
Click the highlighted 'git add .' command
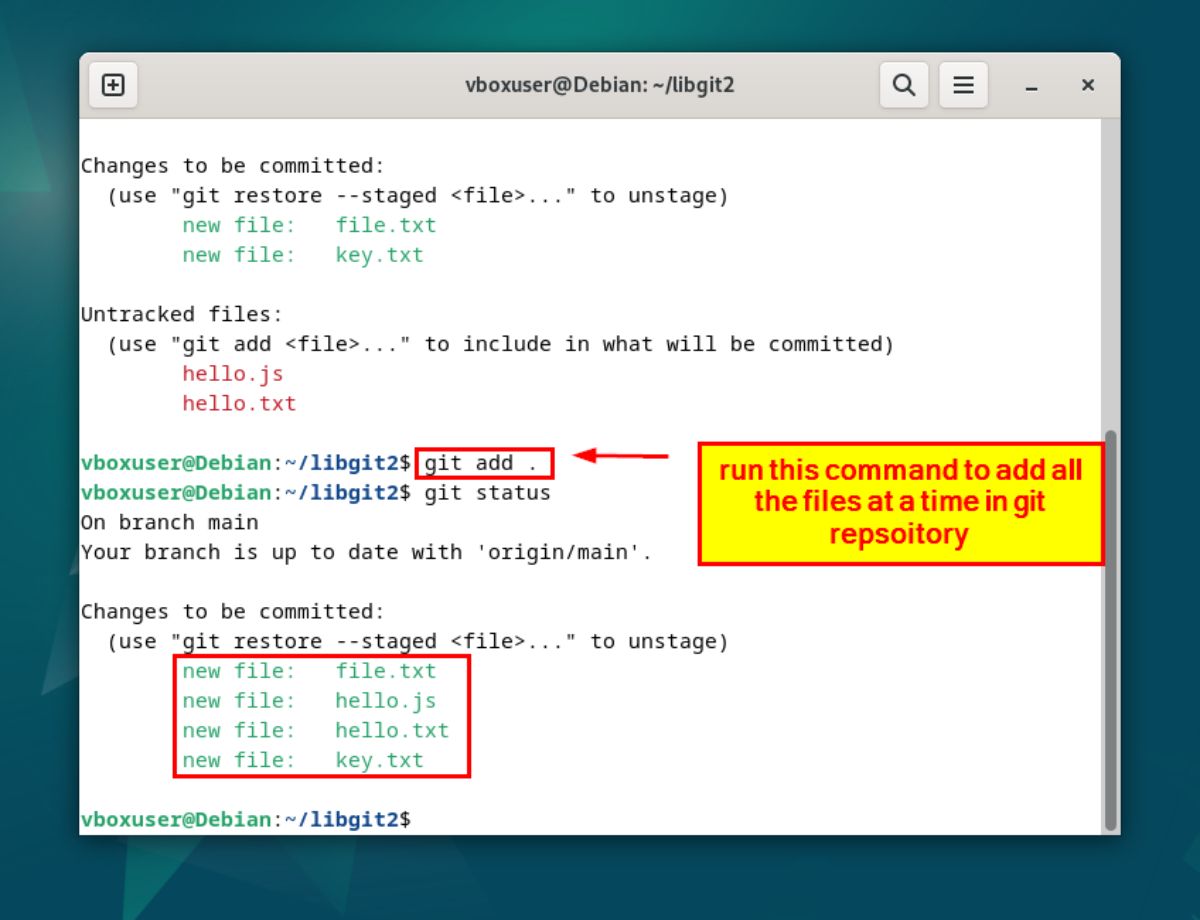click(483, 463)
